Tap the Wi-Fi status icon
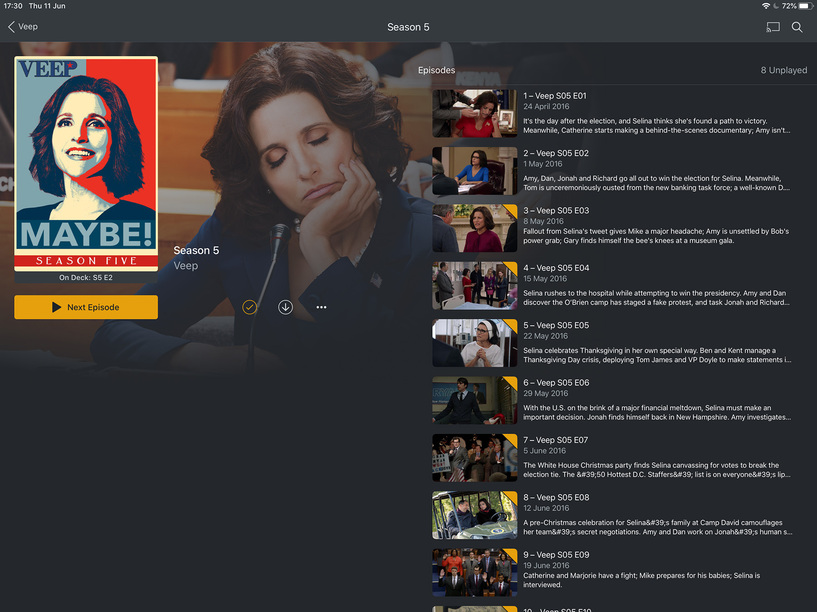This screenshot has height=612, width=817. 765,6
